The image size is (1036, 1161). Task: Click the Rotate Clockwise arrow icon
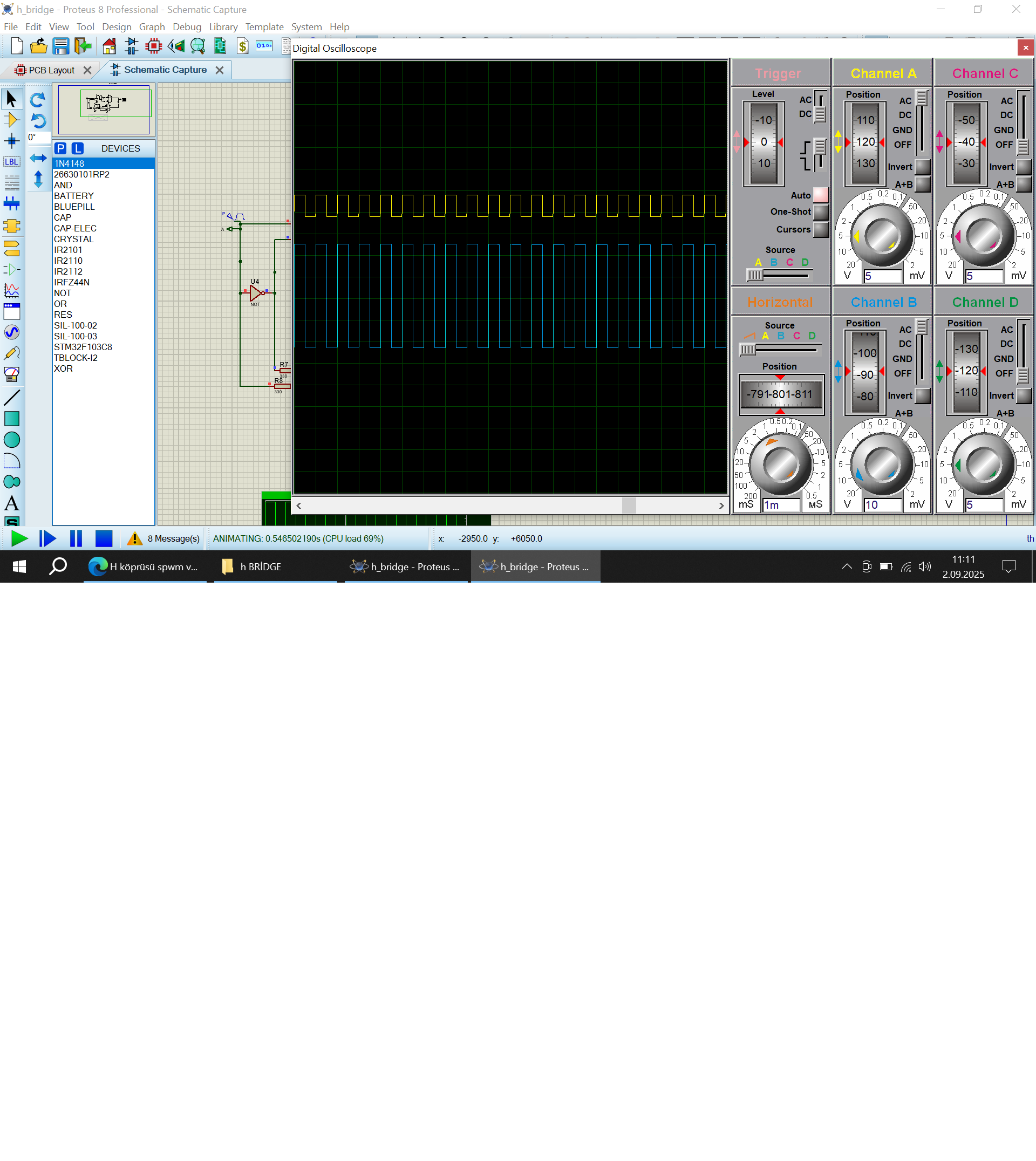coord(38,100)
